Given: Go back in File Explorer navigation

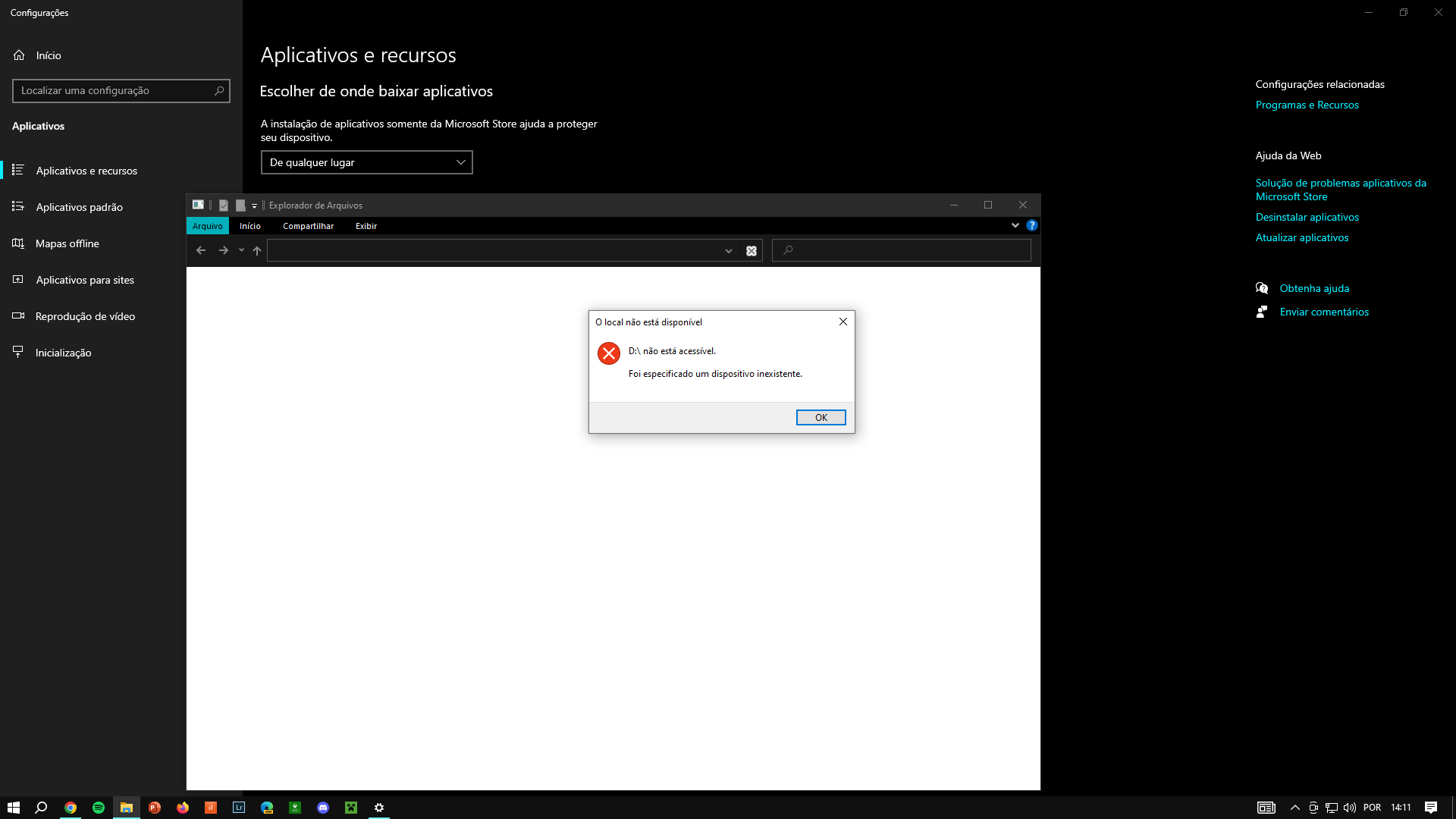Looking at the screenshot, I should (x=201, y=250).
